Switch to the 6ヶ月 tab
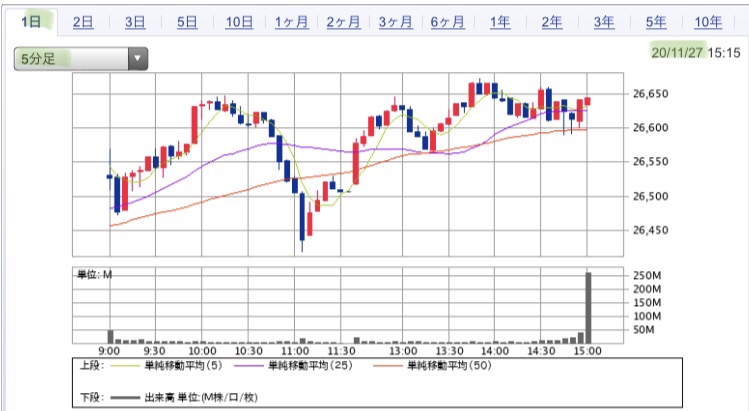The image size is (749, 411). coord(447,22)
